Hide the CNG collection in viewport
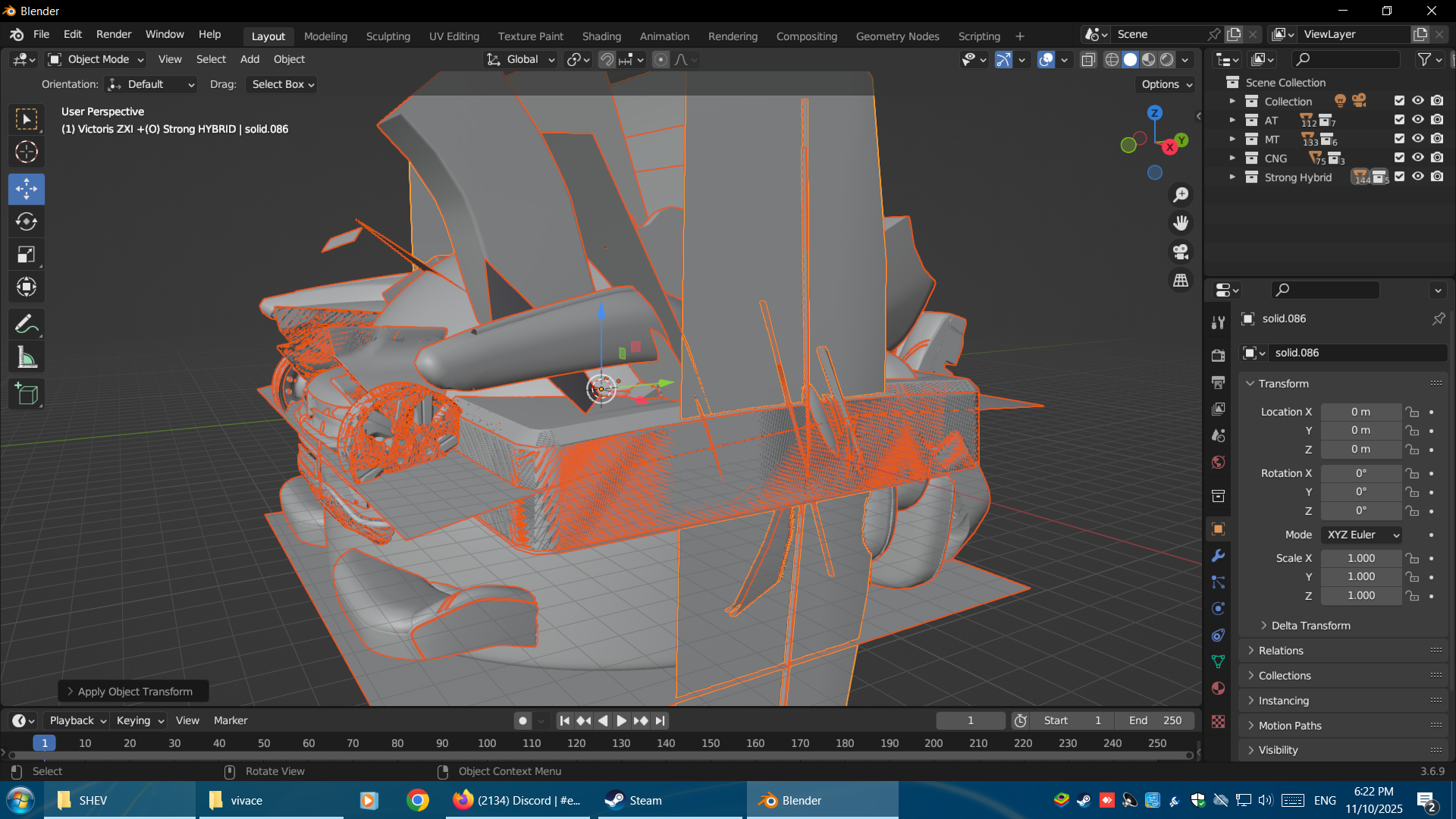 [1418, 158]
